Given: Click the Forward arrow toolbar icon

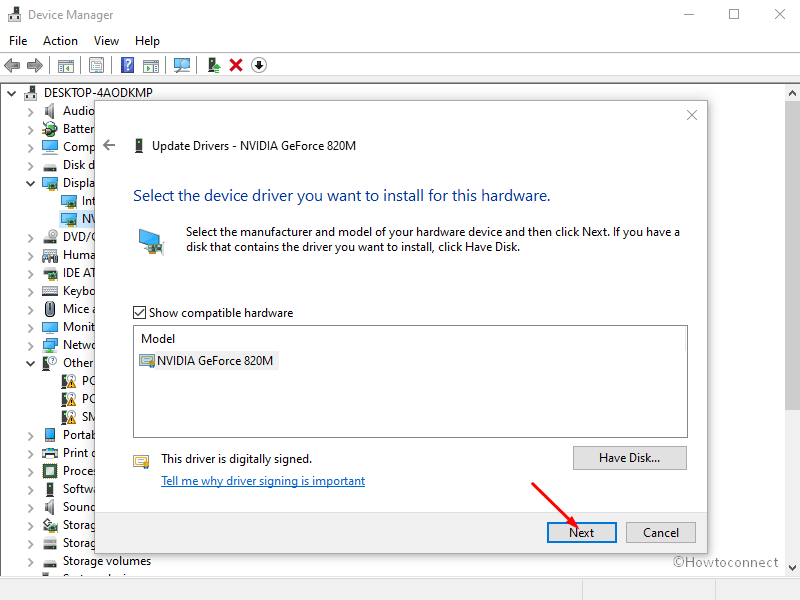Looking at the screenshot, I should [x=35, y=65].
